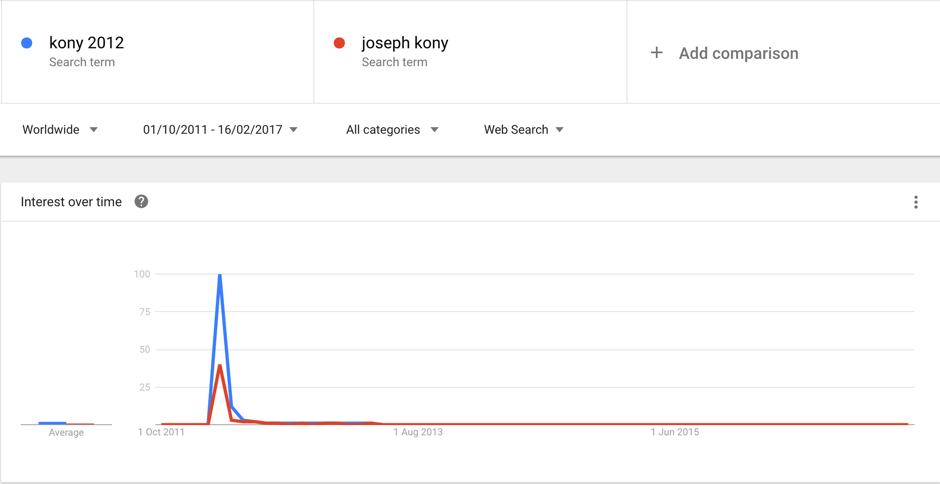The height and width of the screenshot is (484, 940).
Task: Edit the joseph kony search term
Action: (x=404, y=43)
